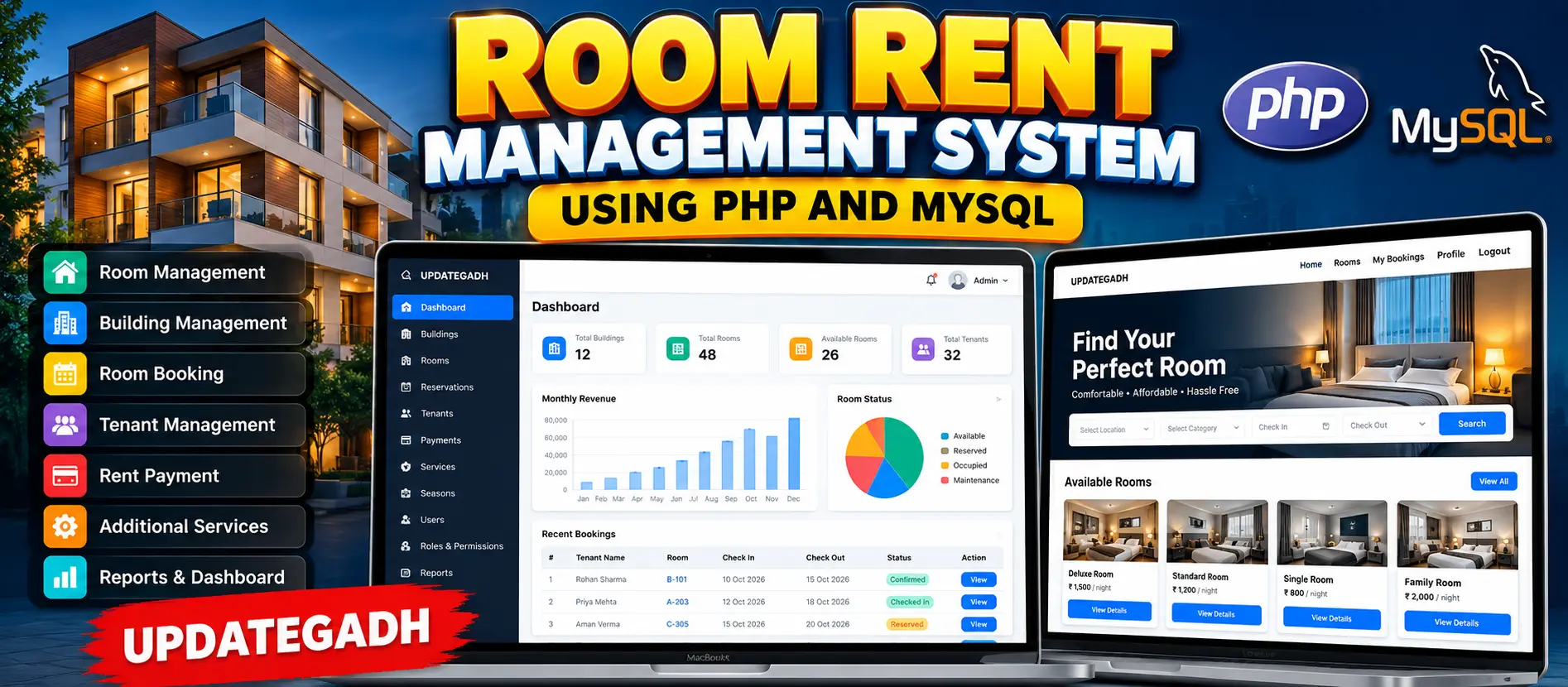The image size is (1568, 687).
Task: Click the Room Status panel arrow
Action: click(998, 399)
